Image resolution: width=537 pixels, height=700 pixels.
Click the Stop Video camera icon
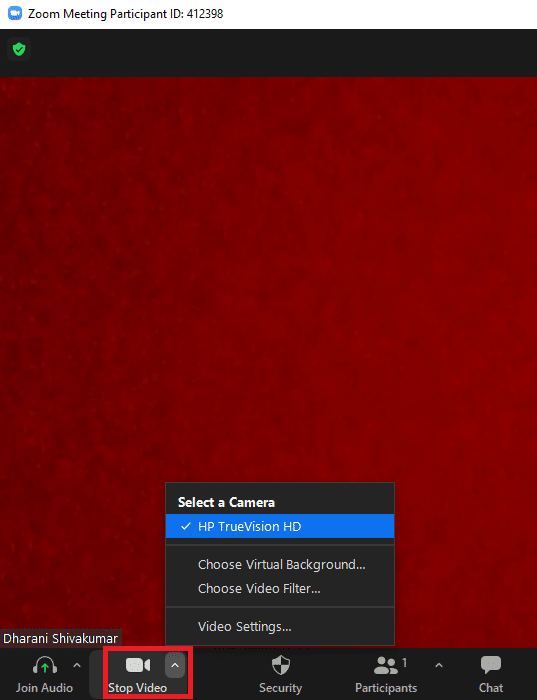point(138,665)
